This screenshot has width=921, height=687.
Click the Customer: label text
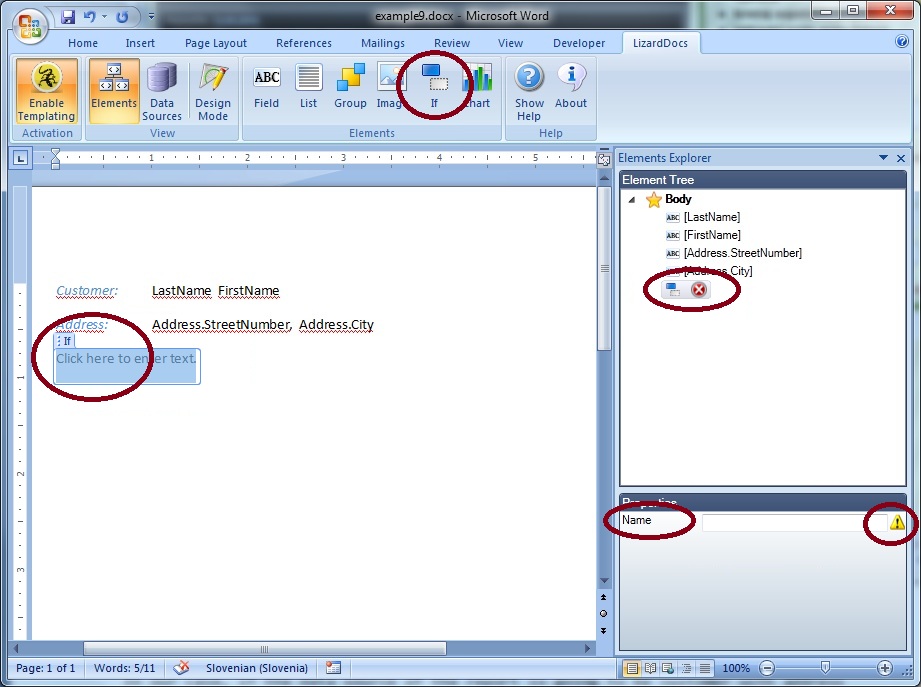pyautogui.click(x=87, y=291)
